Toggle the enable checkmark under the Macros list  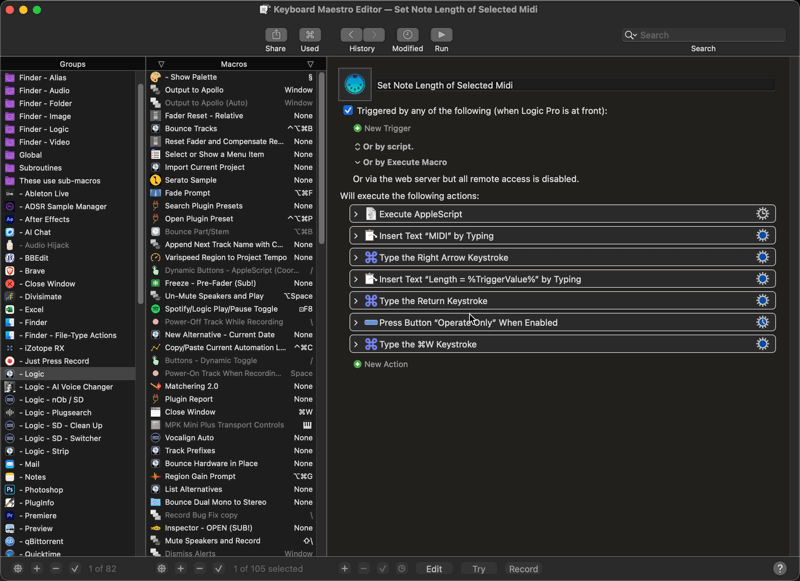tap(218, 568)
